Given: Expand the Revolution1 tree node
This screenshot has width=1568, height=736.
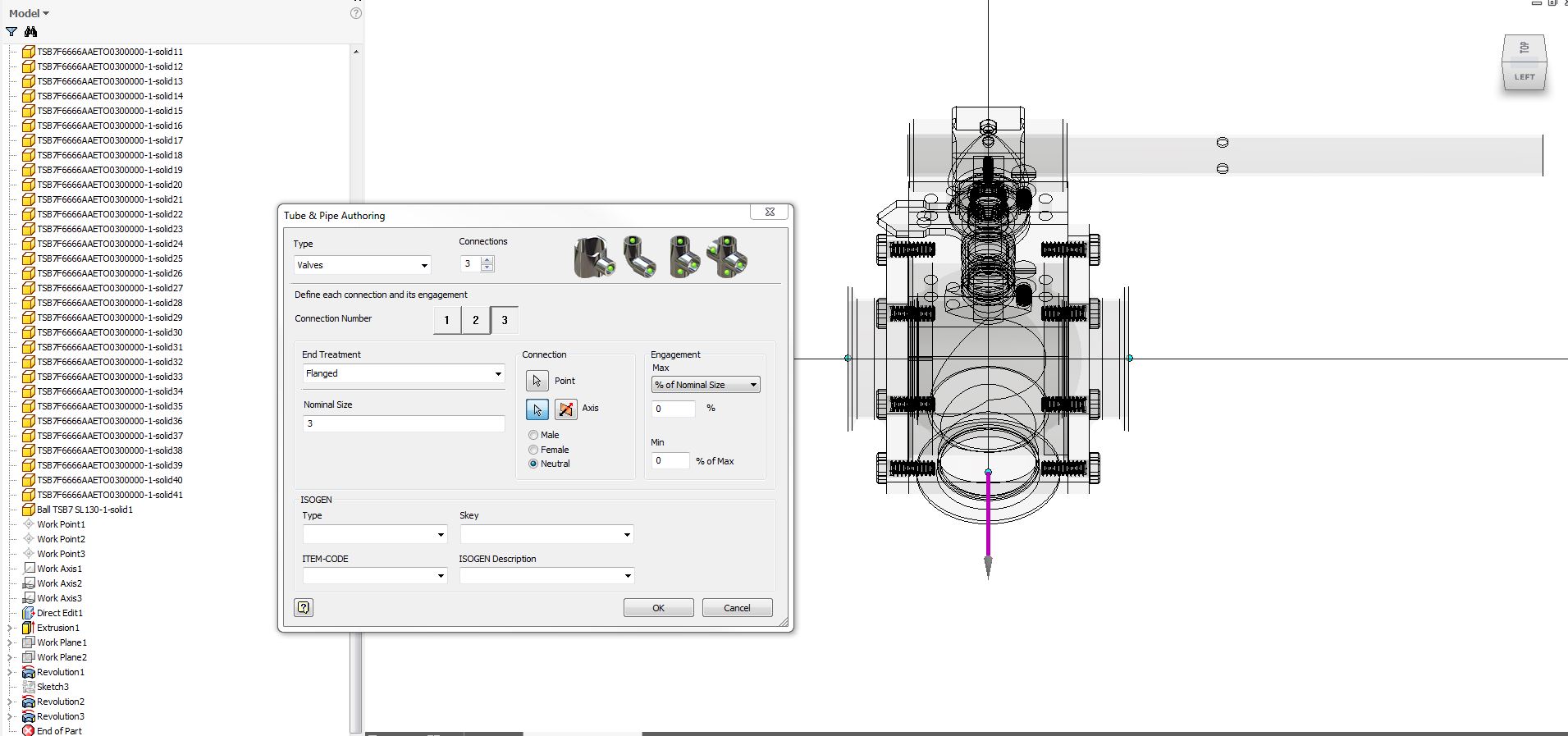Looking at the screenshot, I should (10, 672).
